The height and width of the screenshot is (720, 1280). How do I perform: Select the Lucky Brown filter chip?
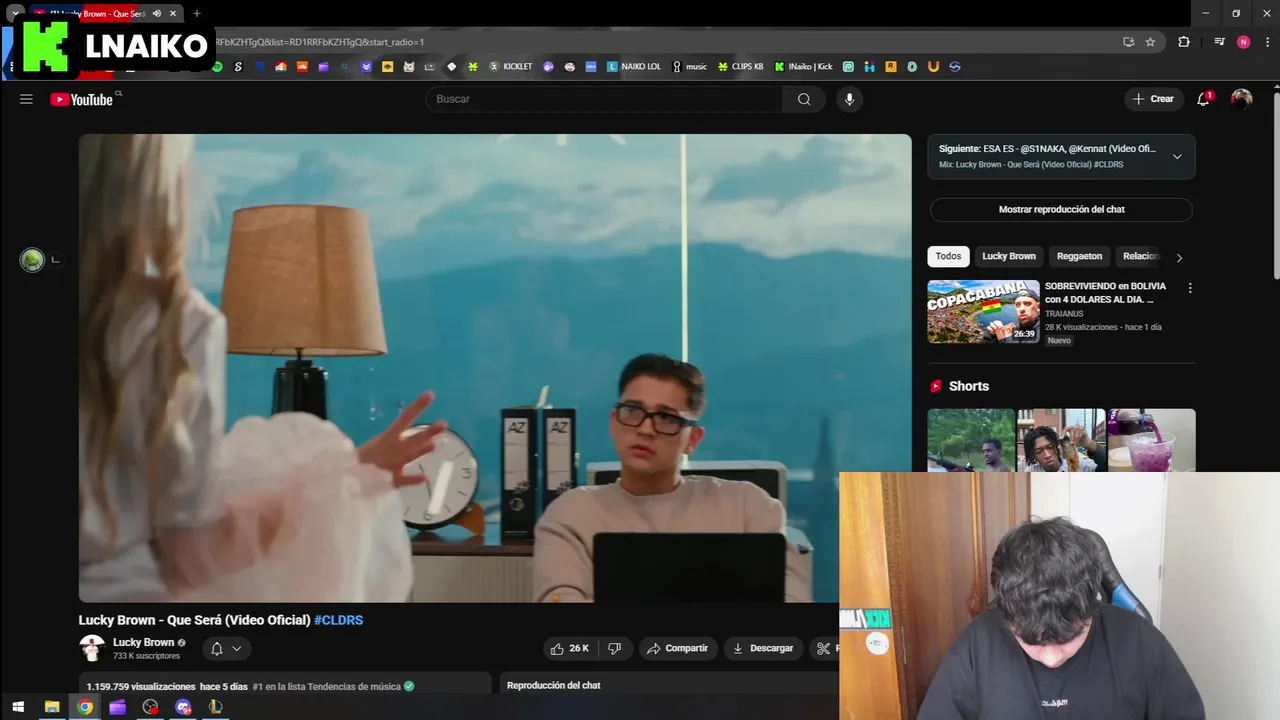click(x=1009, y=256)
